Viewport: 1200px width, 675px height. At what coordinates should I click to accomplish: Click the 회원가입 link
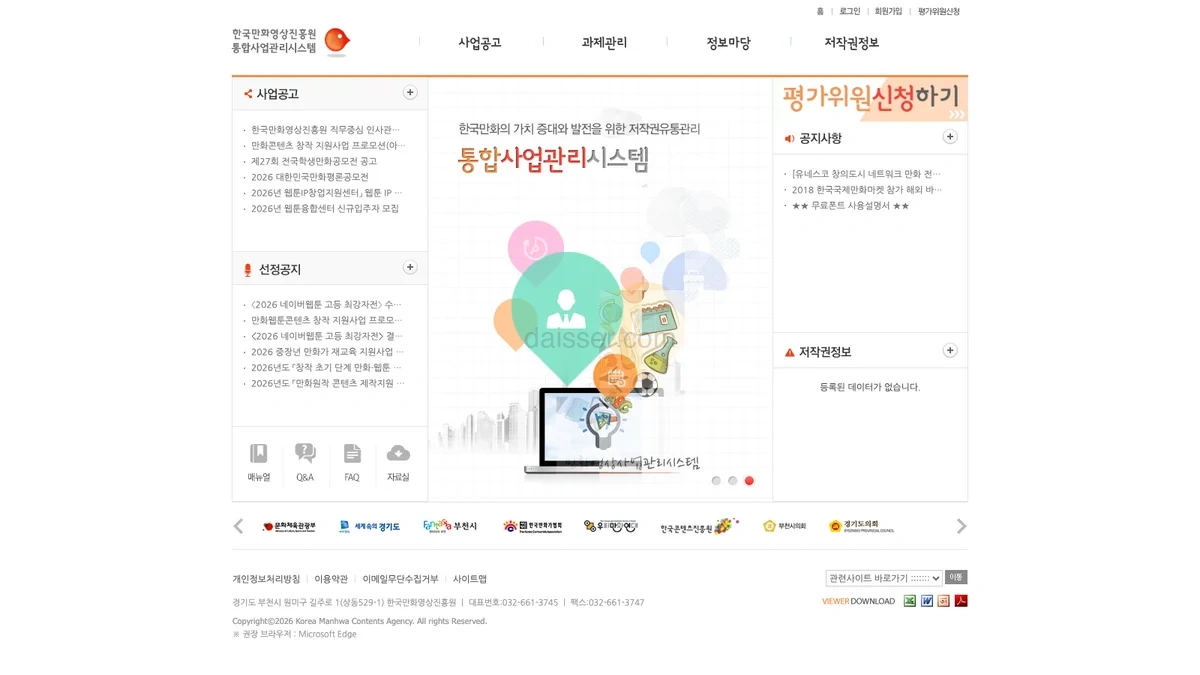(888, 12)
